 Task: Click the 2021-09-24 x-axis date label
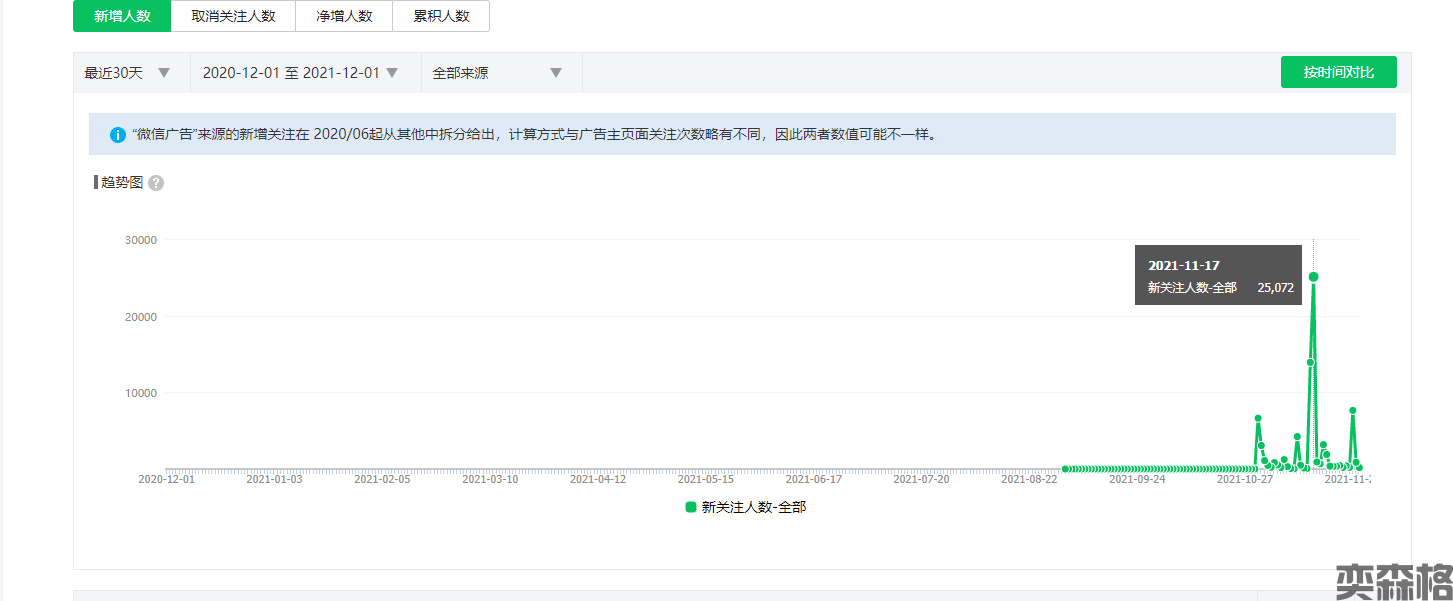pos(1137,479)
